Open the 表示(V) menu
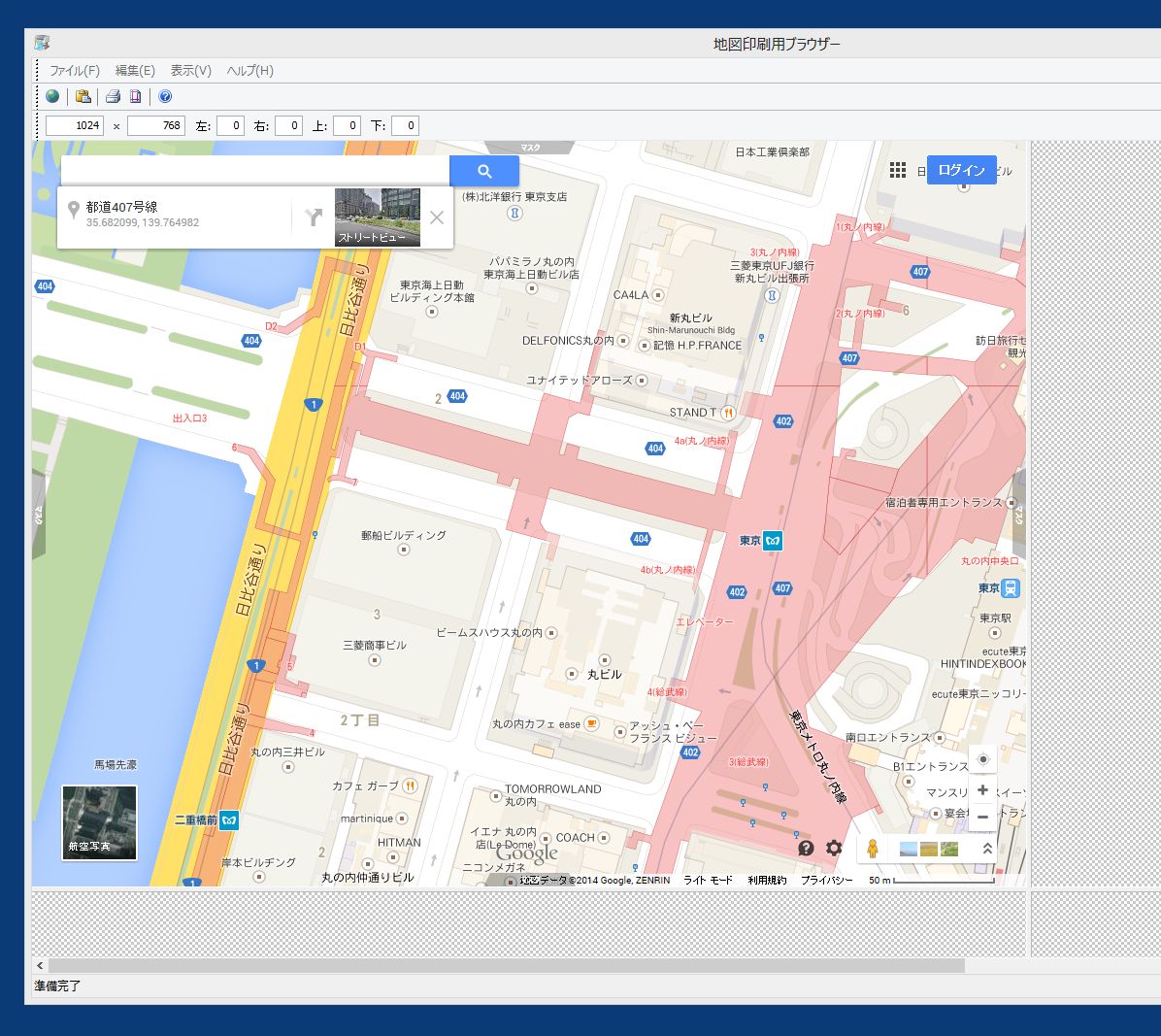Screen dimensions: 1161x1036 coord(191,70)
